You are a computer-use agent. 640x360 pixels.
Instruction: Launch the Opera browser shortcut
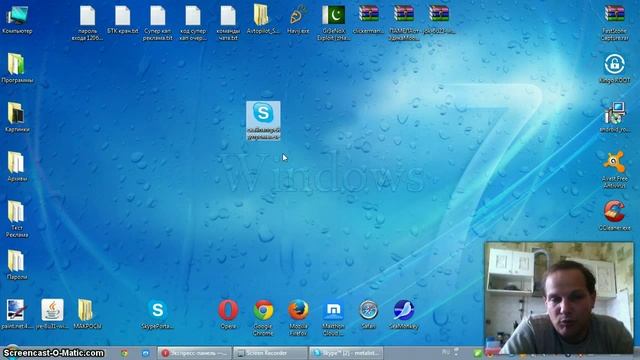tap(228, 314)
